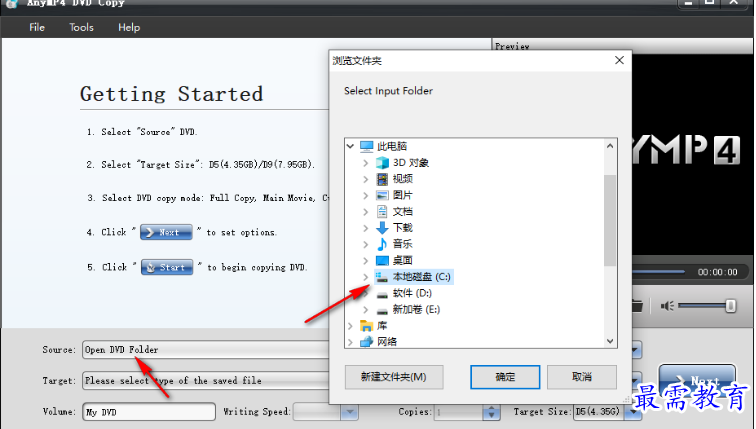Expand the 桌面 folder node
This screenshot has height=429, width=756.
coord(365,261)
